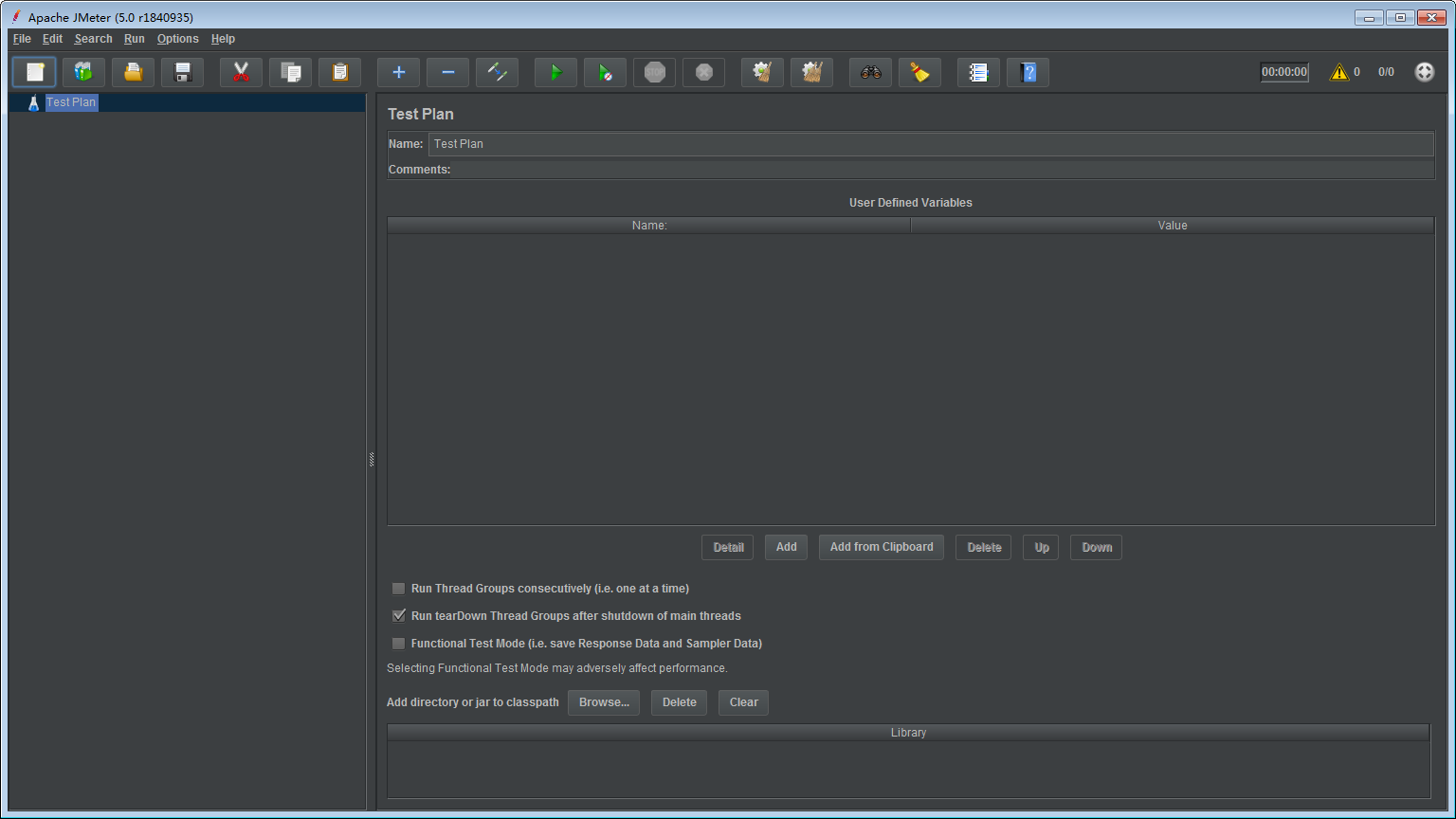Click the Down button
1456x819 pixels.
pyautogui.click(x=1097, y=547)
